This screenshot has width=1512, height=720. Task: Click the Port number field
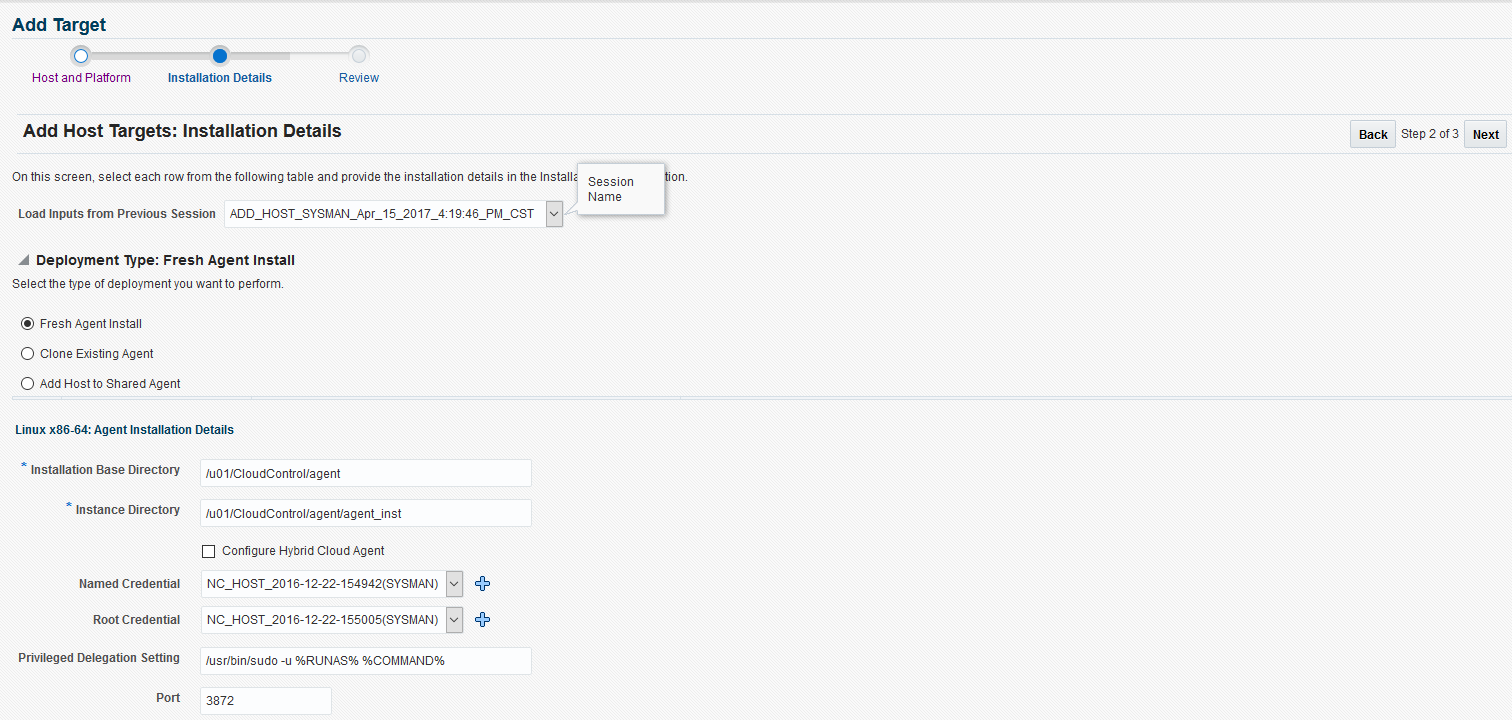coord(265,700)
